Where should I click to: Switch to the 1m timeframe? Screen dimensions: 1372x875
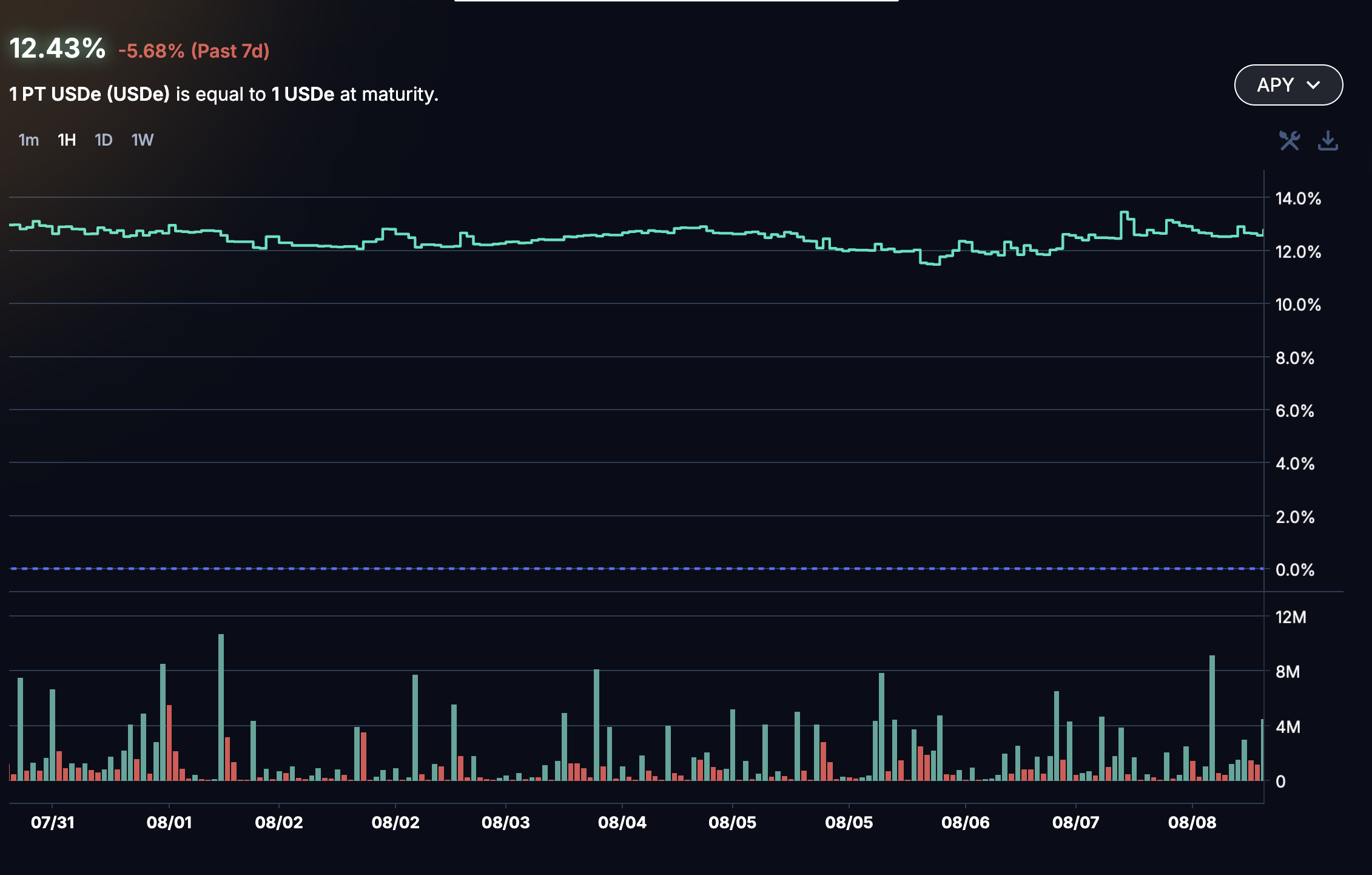pos(29,140)
